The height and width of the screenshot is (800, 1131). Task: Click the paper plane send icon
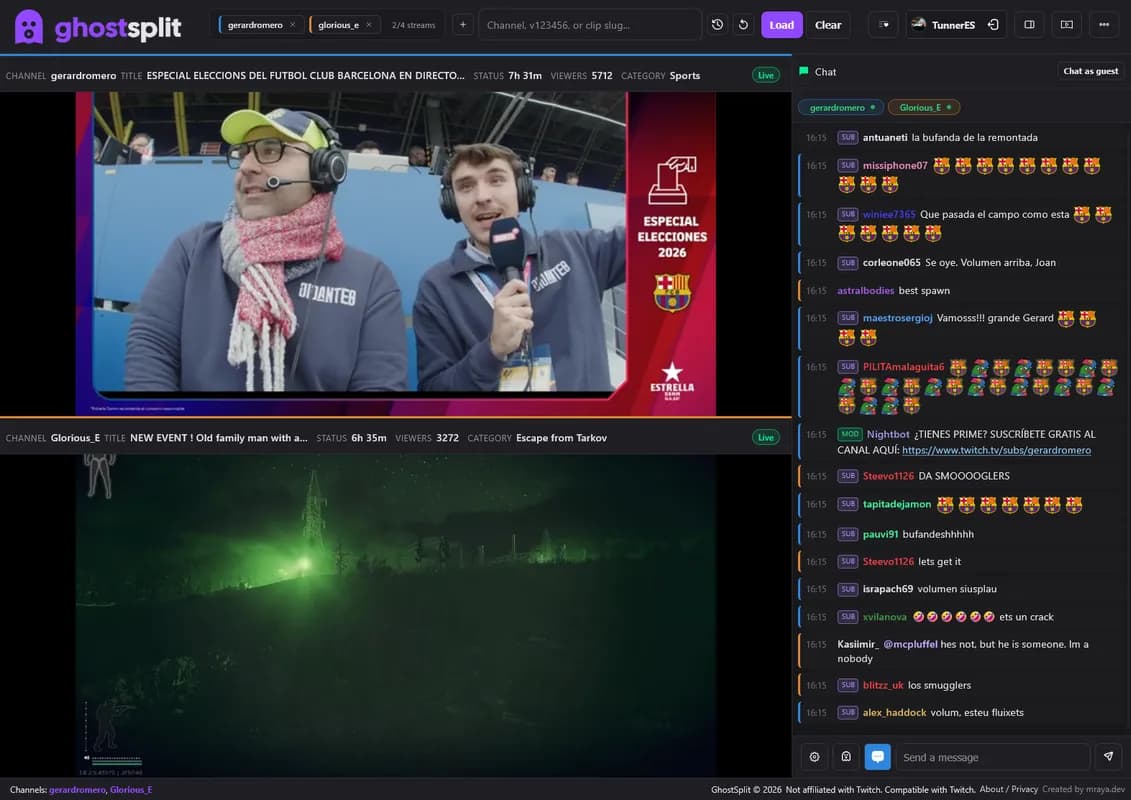coord(1108,756)
